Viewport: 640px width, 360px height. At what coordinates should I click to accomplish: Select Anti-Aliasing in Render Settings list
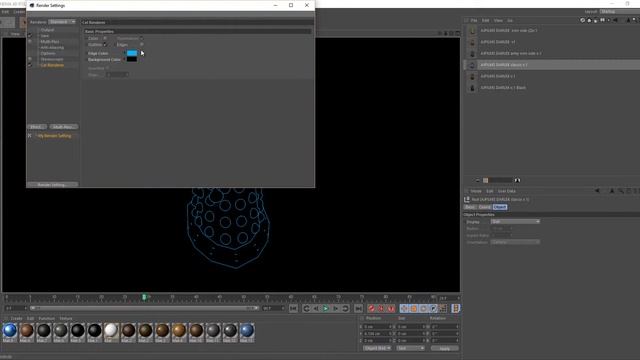[52, 47]
